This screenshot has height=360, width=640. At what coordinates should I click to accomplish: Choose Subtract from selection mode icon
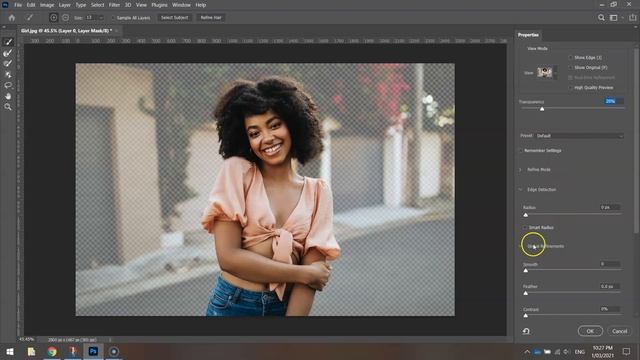(65, 18)
